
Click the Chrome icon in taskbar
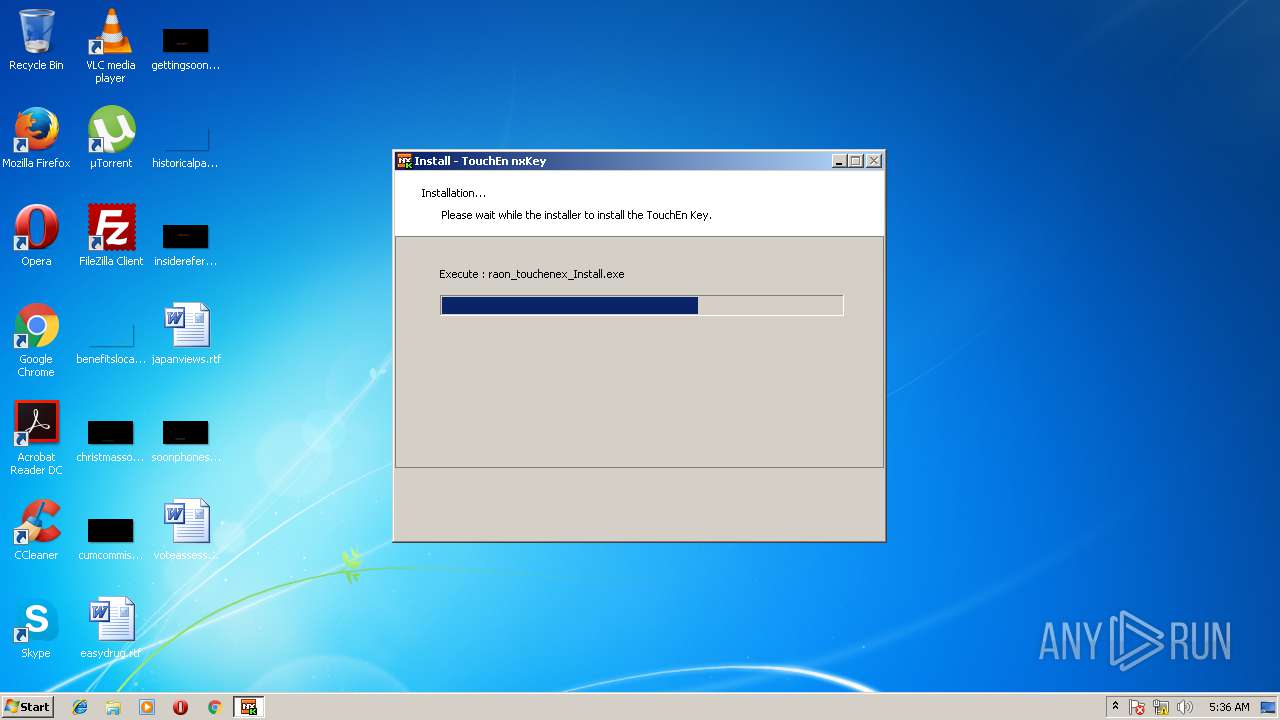214,707
